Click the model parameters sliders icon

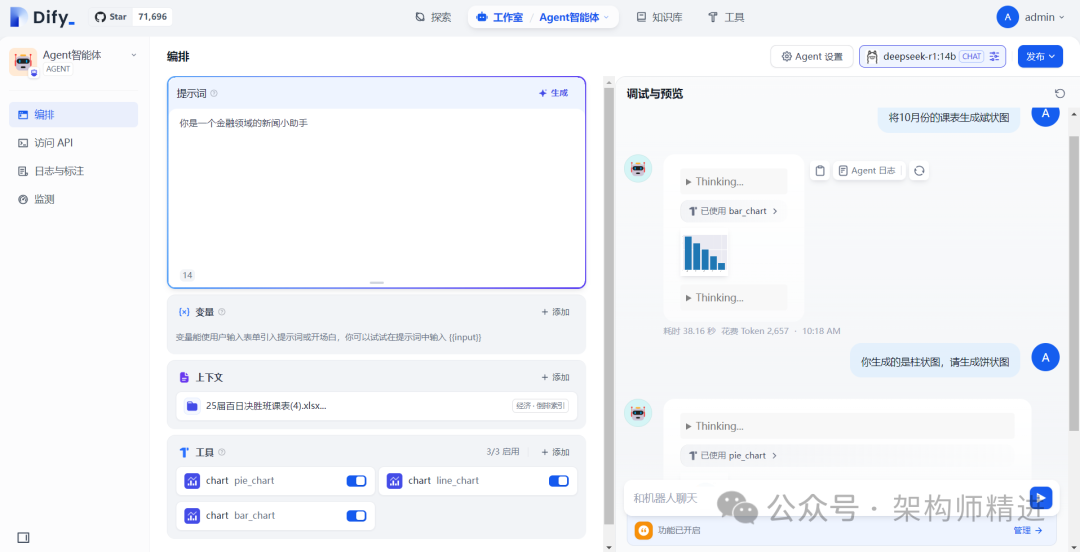click(x=994, y=57)
